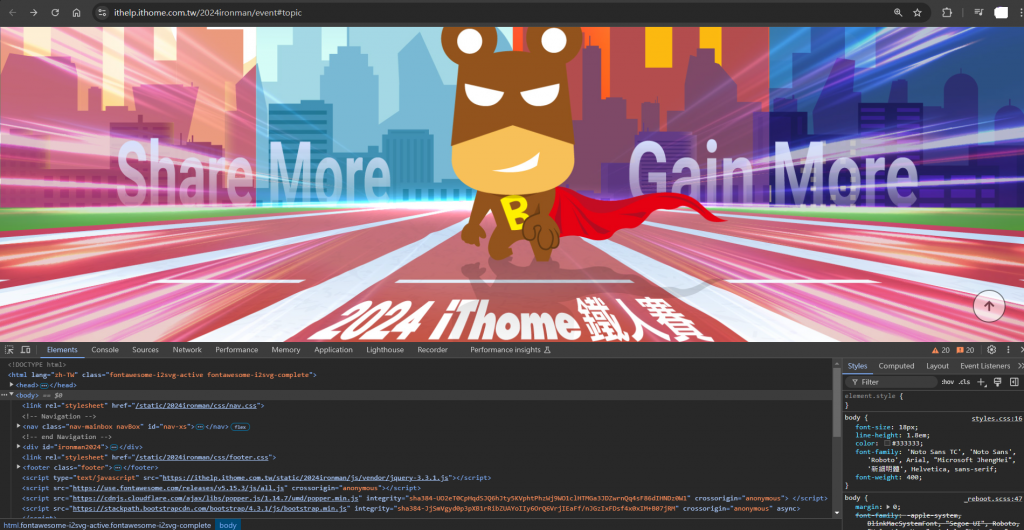Select the Computed pane tab
Image resolution: width=1024 pixels, height=530 pixels.
click(896, 366)
